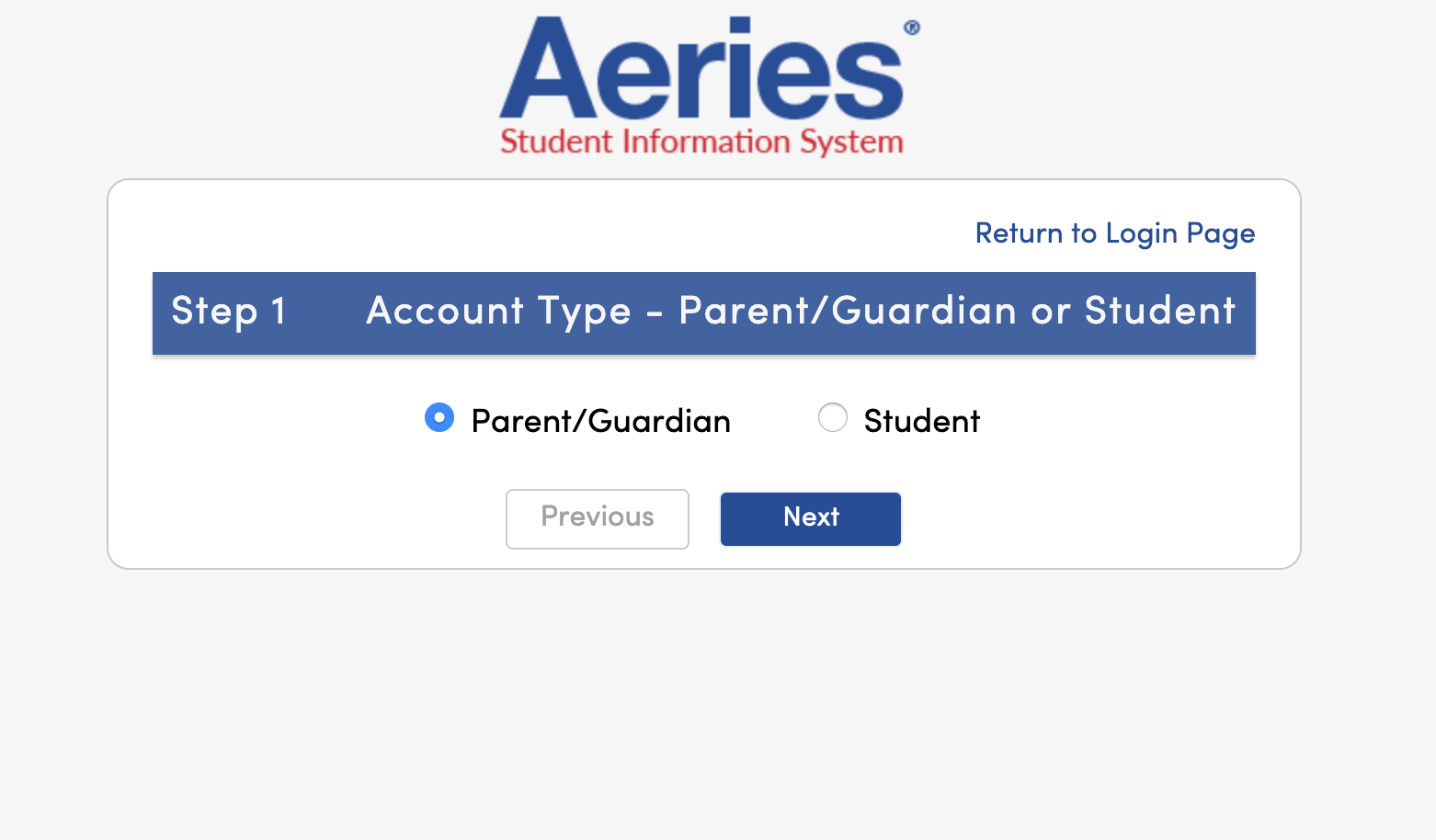Image resolution: width=1436 pixels, height=840 pixels.
Task: Click the word "Previous" on the gray button
Action: [x=598, y=516]
